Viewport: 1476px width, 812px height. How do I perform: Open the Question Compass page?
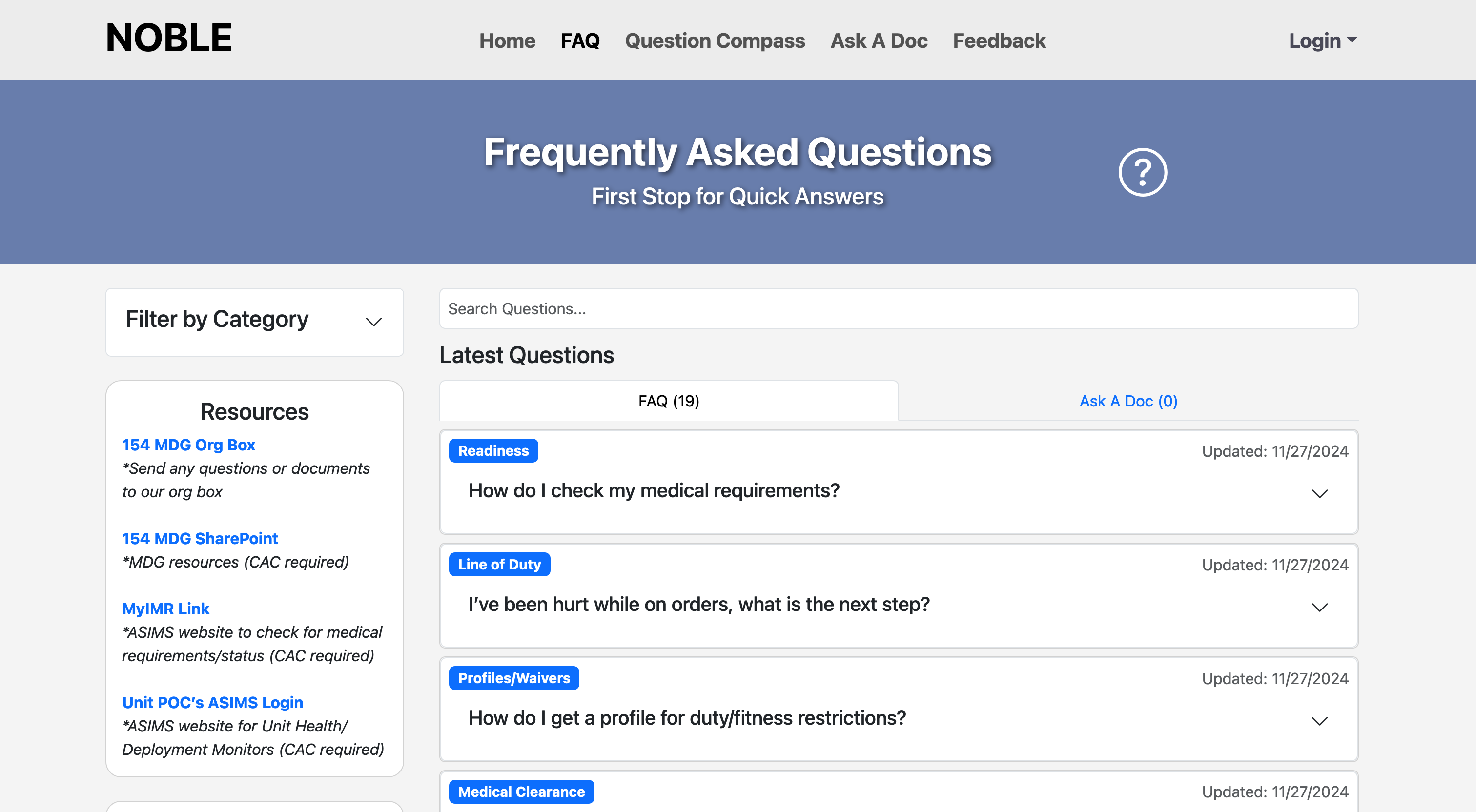[x=715, y=41]
